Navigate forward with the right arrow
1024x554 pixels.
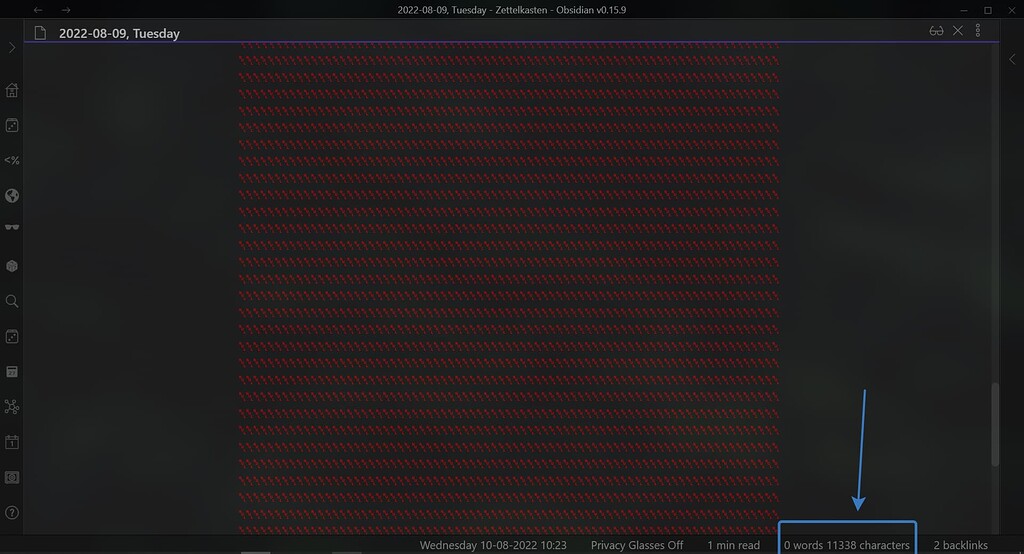[x=66, y=10]
